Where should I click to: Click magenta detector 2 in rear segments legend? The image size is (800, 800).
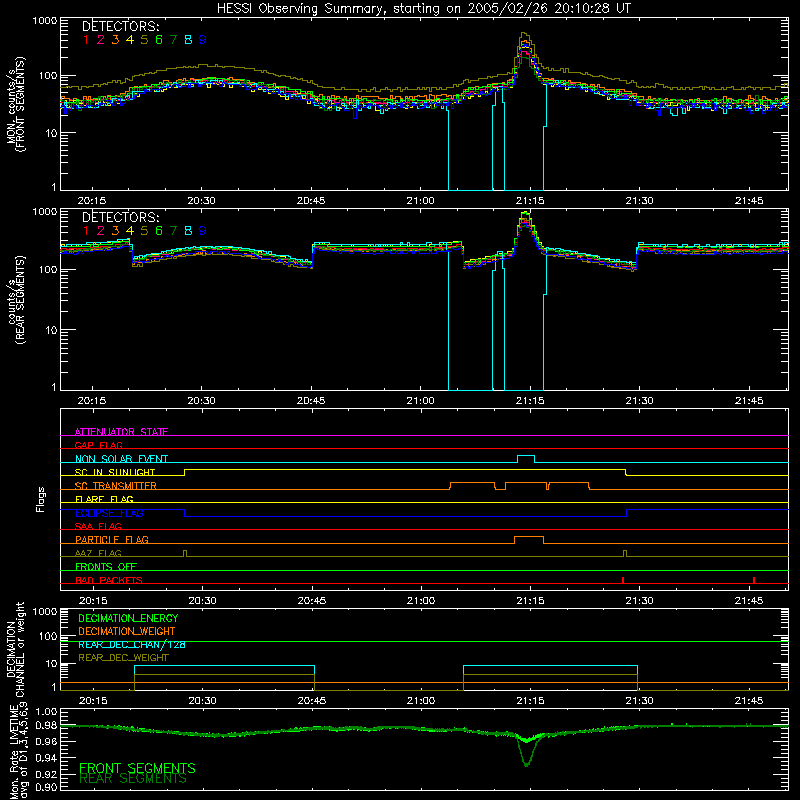(101, 231)
